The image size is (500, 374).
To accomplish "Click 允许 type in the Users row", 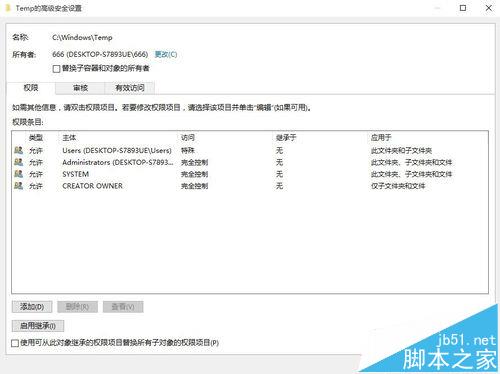I will 36,150.
